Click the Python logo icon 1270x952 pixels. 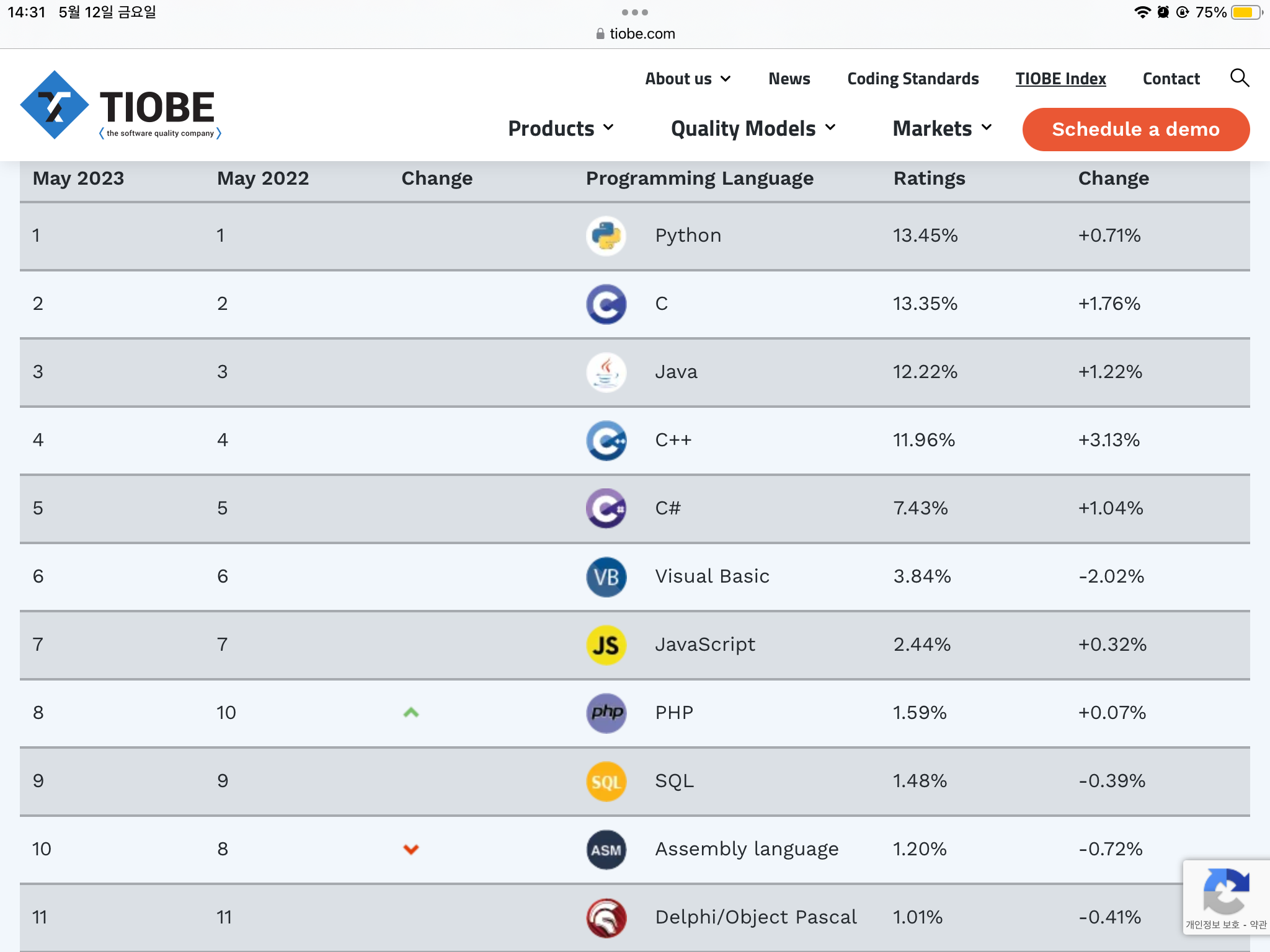tap(606, 236)
